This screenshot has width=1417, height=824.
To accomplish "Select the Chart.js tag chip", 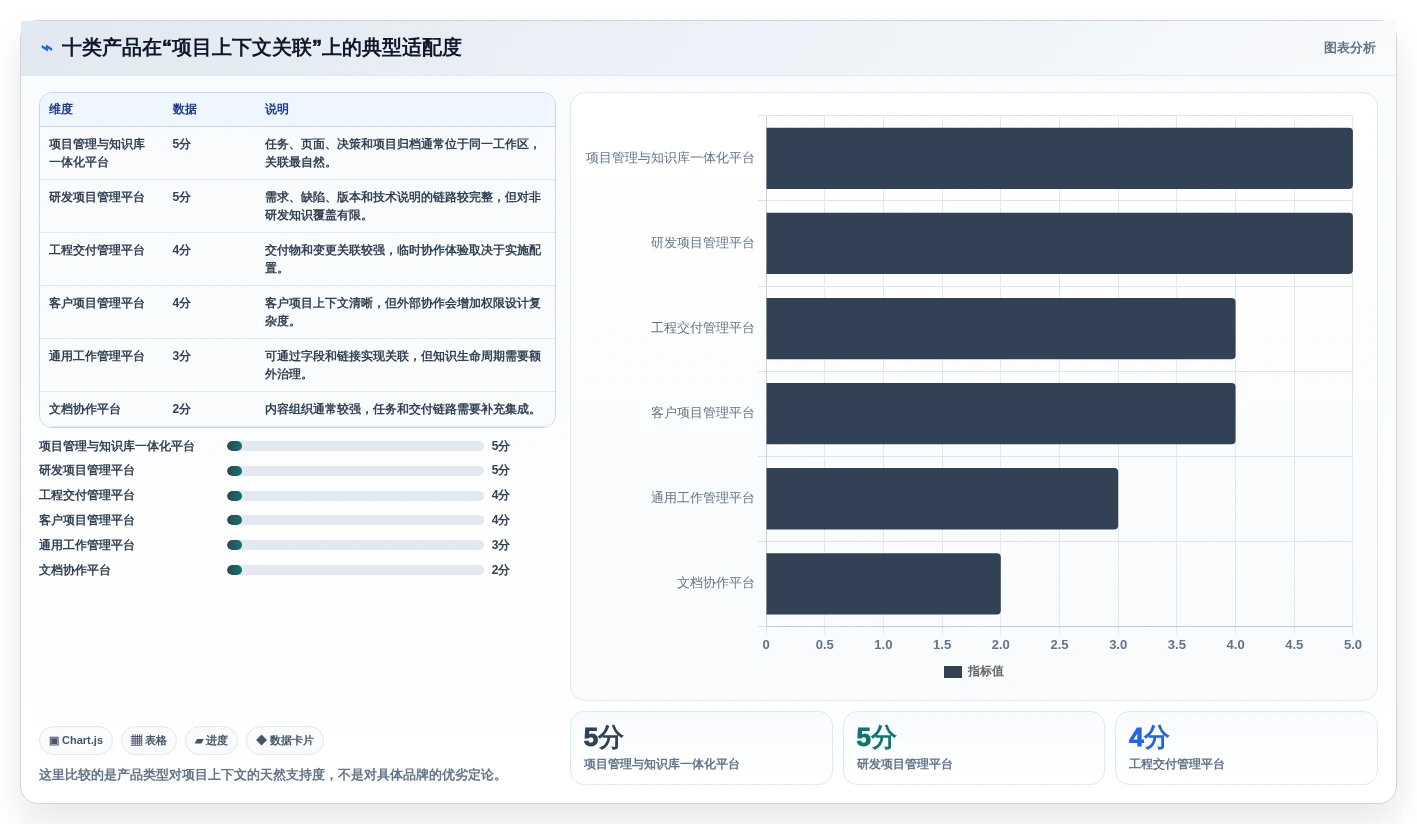I will pos(76,740).
